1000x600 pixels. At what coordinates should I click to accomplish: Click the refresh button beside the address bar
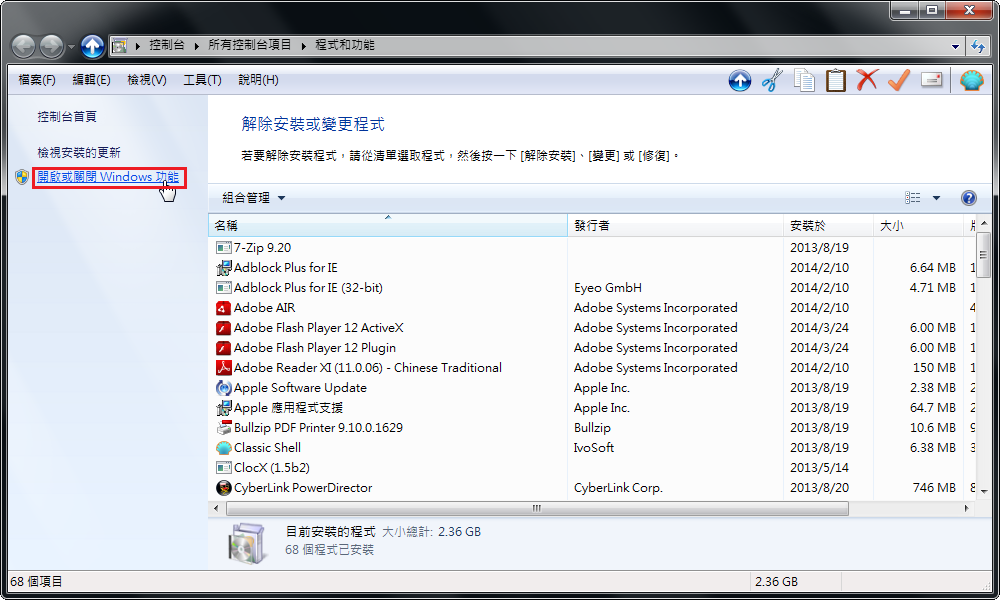[x=978, y=46]
